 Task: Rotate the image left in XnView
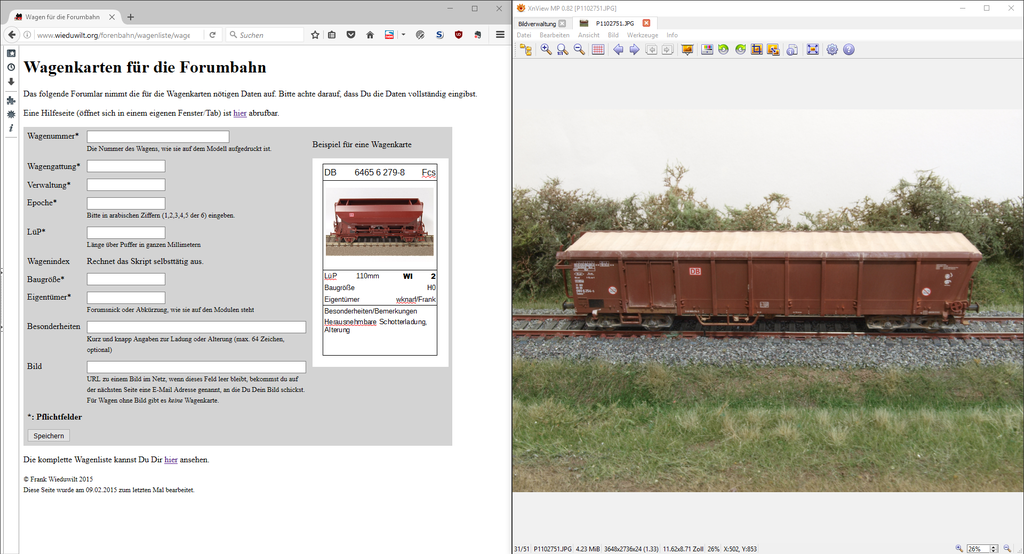tap(723, 50)
